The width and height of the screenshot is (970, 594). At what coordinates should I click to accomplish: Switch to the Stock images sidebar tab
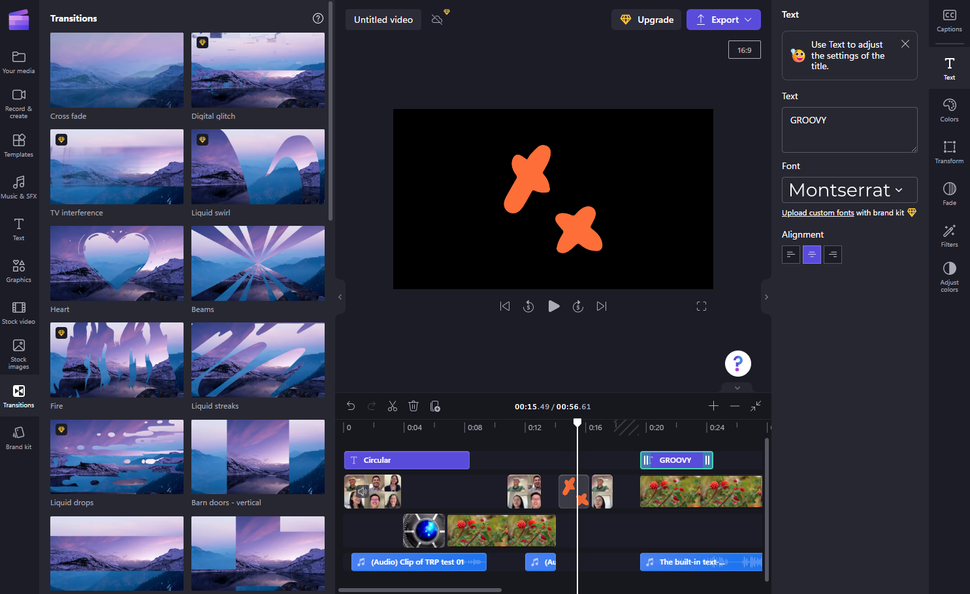(x=18, y=355)
